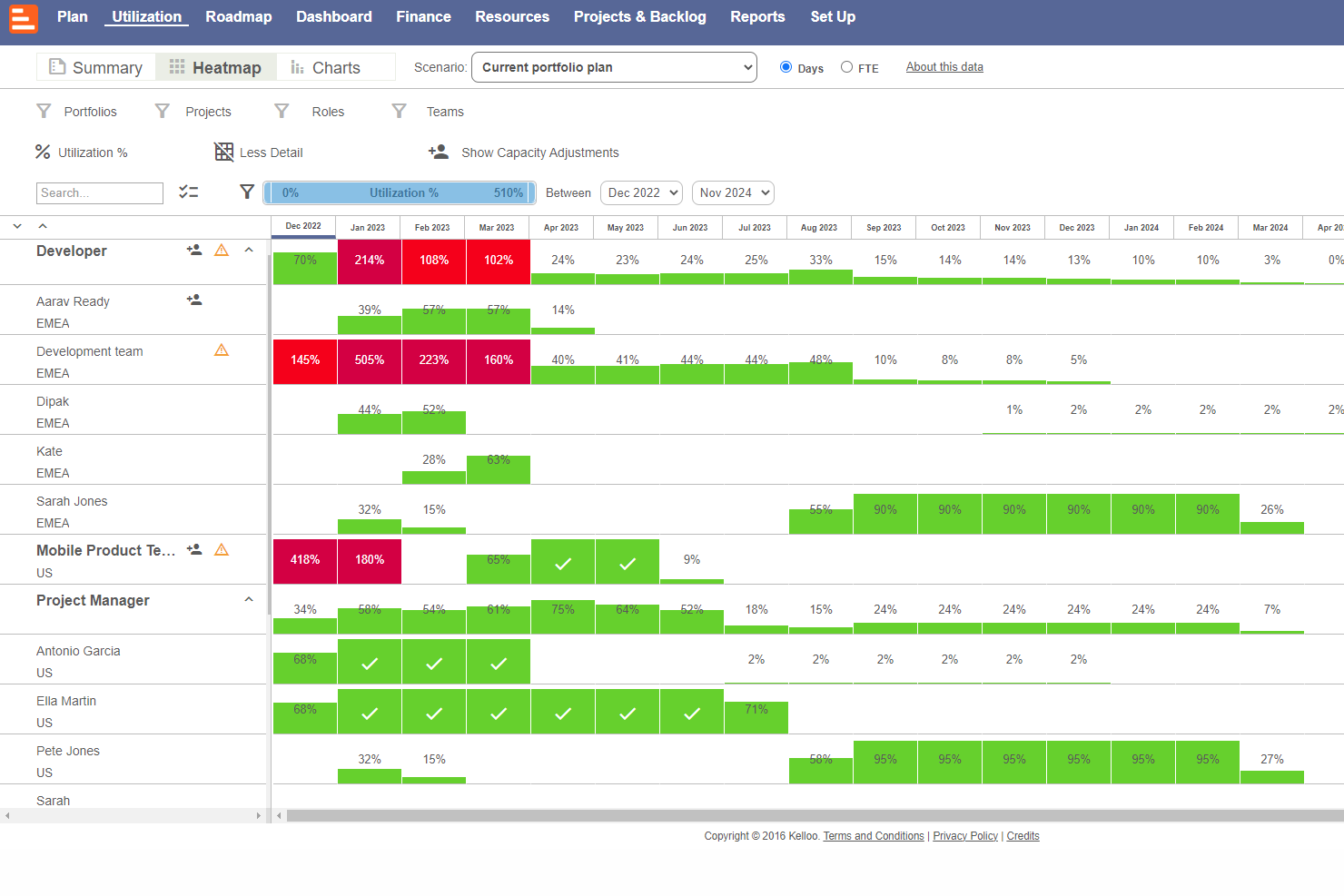The height and width of the screenshot is (896, 1344).
Task: Click warning triangle on Development team row
Action: (x=222, y=350)
